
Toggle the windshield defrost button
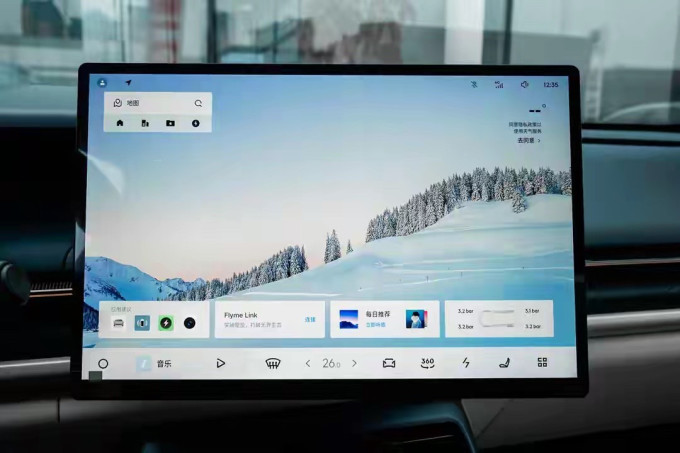pyautogui.click(x=273, y=363)
